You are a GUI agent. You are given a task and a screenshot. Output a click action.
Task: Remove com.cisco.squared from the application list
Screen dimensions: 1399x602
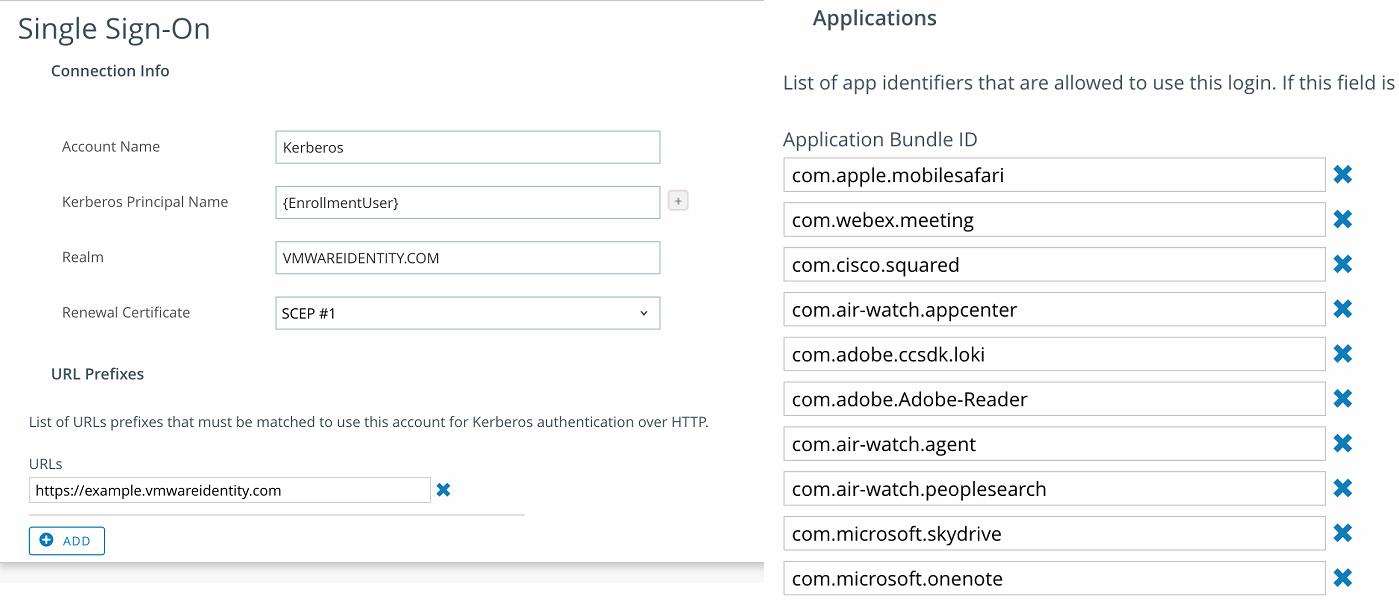tap(1343, 265)
